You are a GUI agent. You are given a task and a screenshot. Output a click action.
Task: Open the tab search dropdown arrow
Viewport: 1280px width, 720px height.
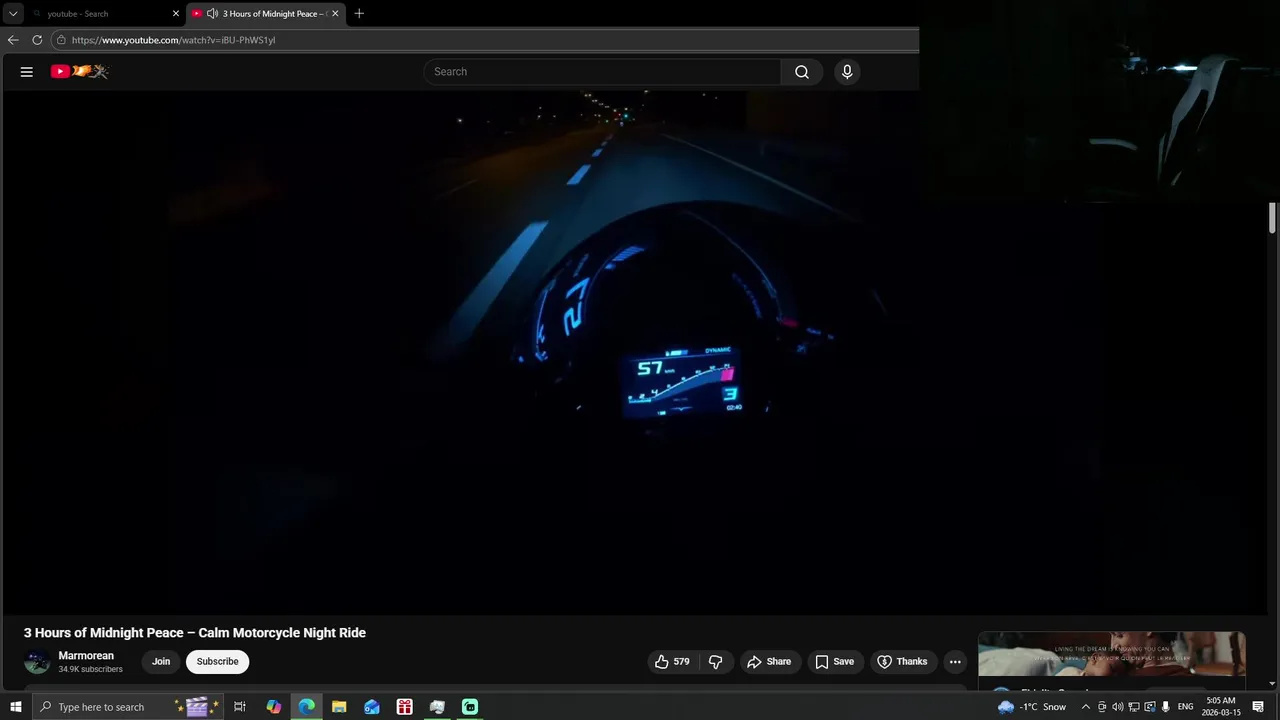[x=13, y=14]
